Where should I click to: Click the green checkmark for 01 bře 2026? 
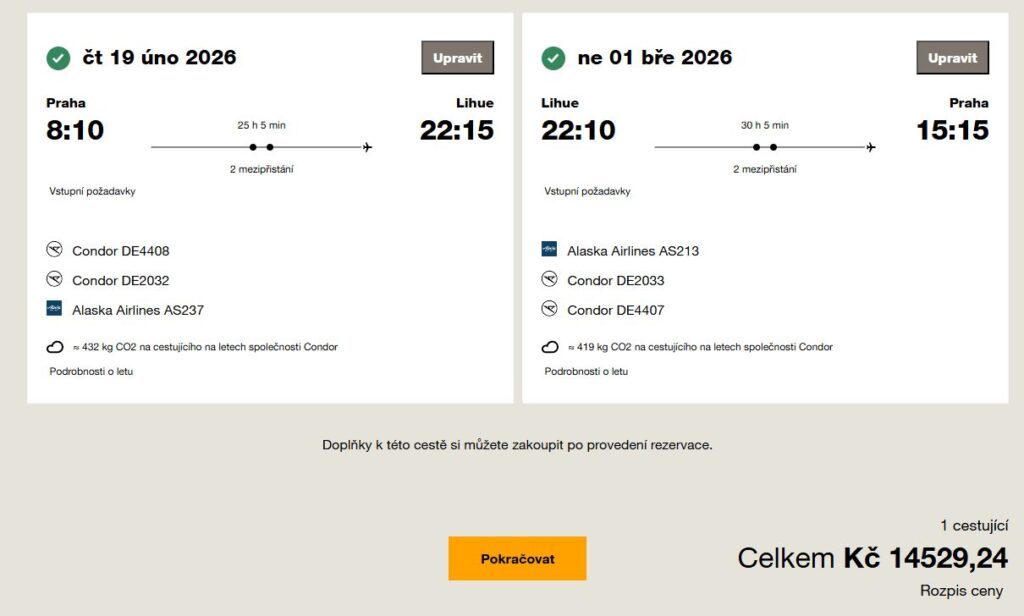(553, 58)
